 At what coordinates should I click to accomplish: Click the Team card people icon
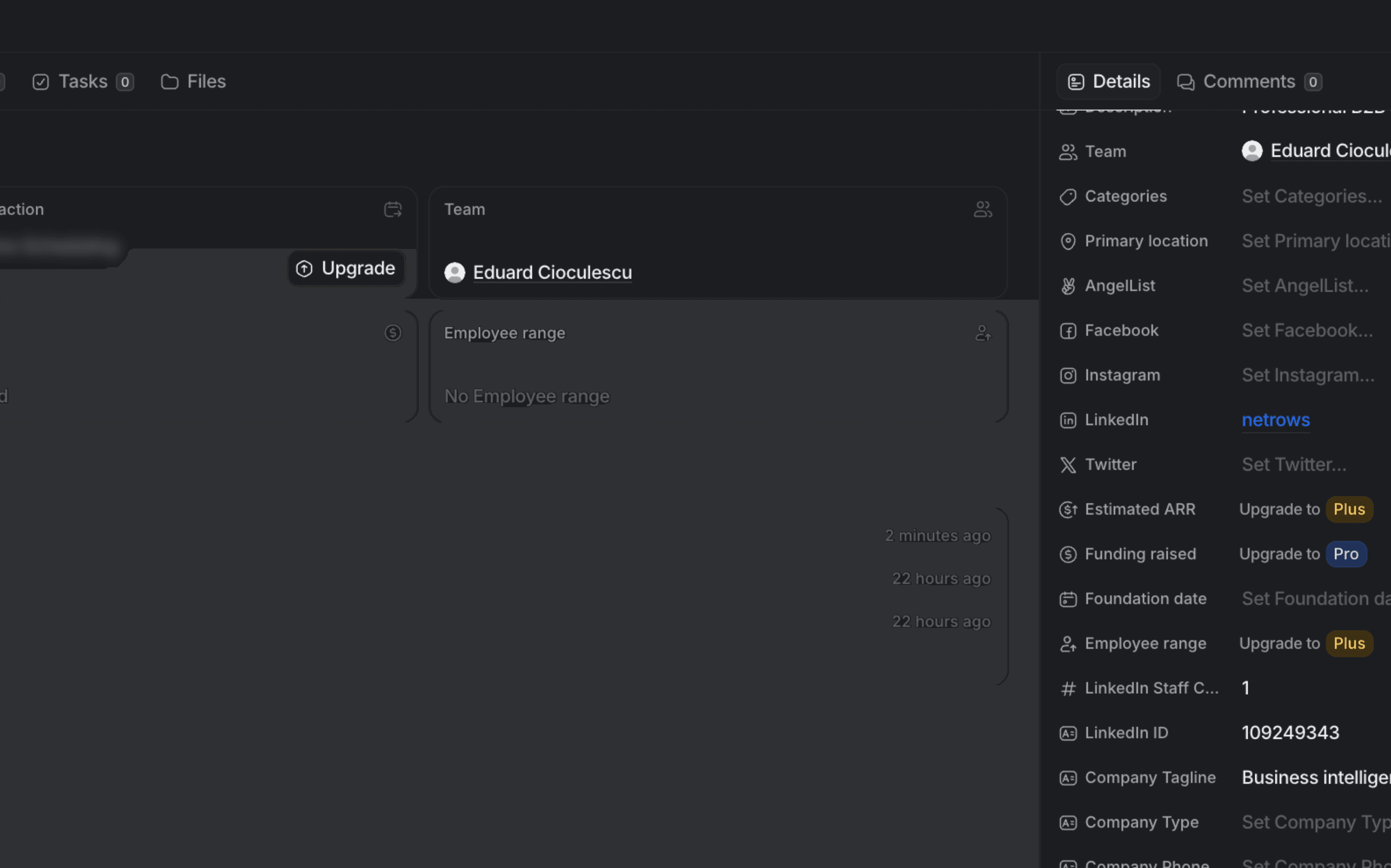[x=983, y=209]
